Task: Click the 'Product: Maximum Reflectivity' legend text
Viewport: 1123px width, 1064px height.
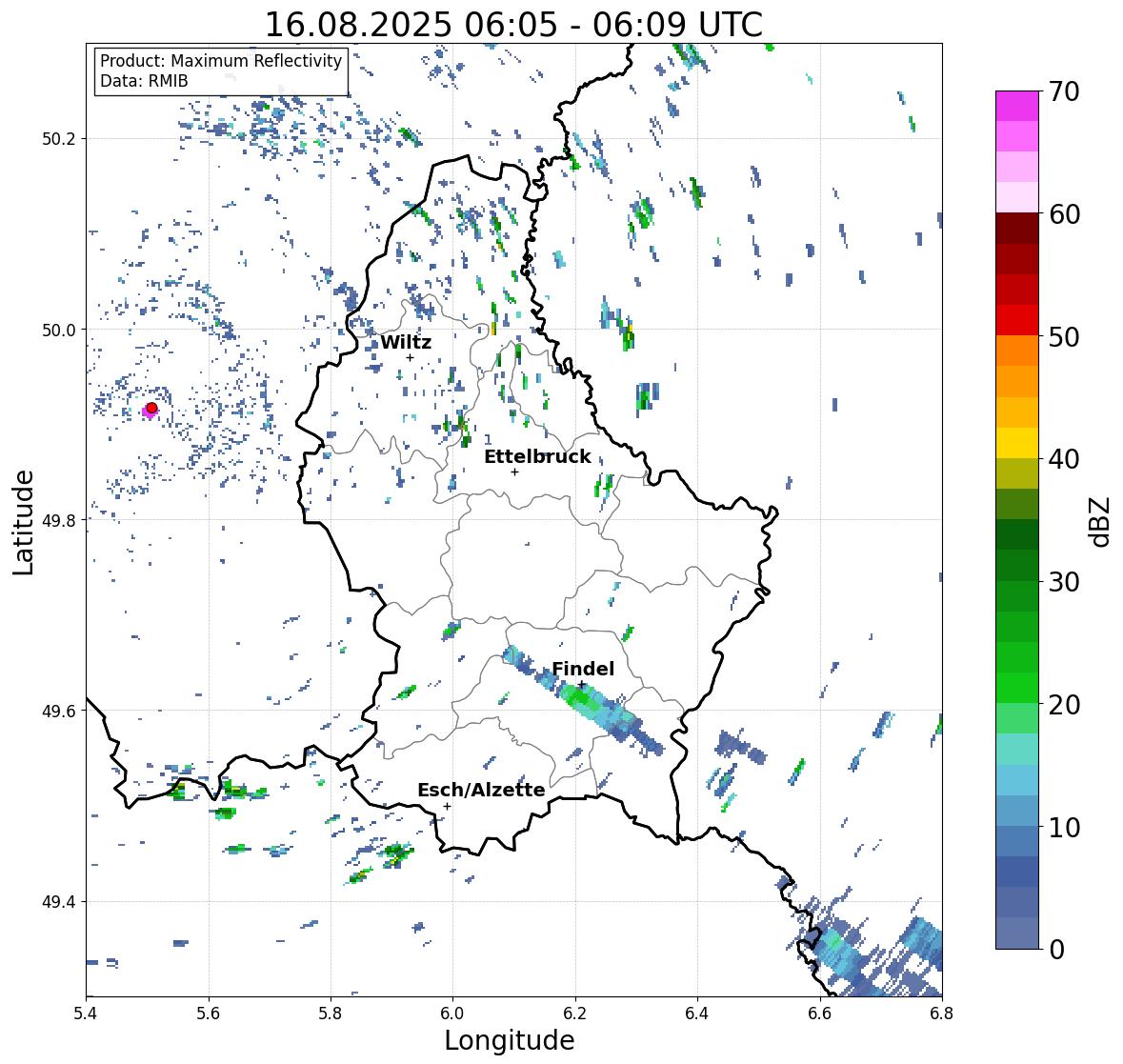Action: pos(221,62)
